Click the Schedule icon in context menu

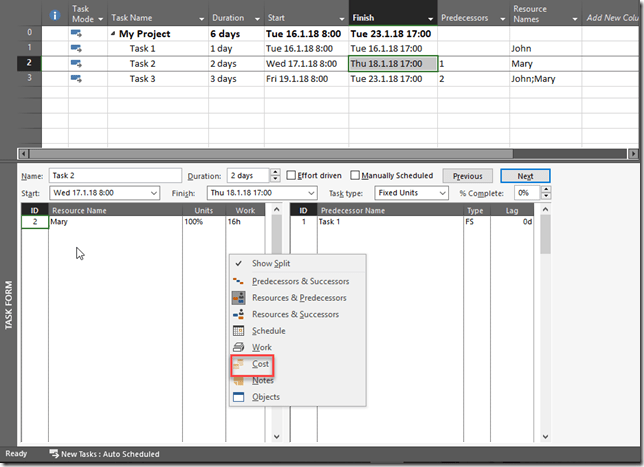coord(238,331)
